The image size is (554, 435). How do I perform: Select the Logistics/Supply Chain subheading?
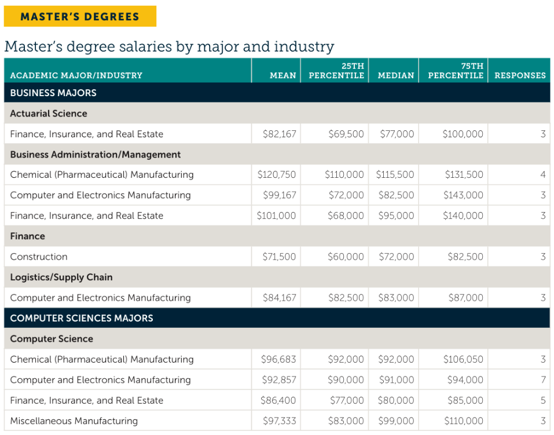61,277
